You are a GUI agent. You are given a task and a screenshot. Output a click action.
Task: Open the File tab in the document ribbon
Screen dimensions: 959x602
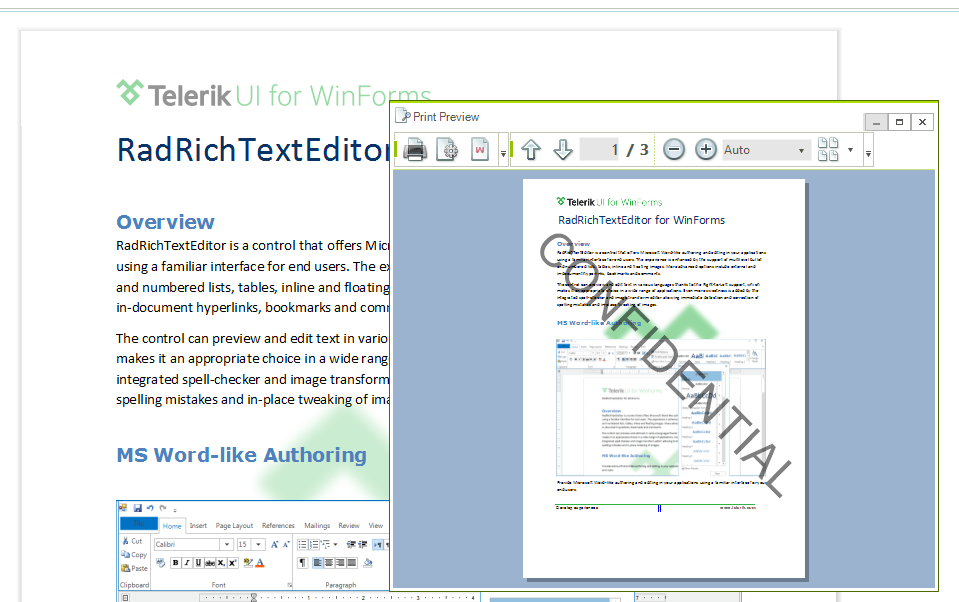pyautogui.click(x=139, y=524)
